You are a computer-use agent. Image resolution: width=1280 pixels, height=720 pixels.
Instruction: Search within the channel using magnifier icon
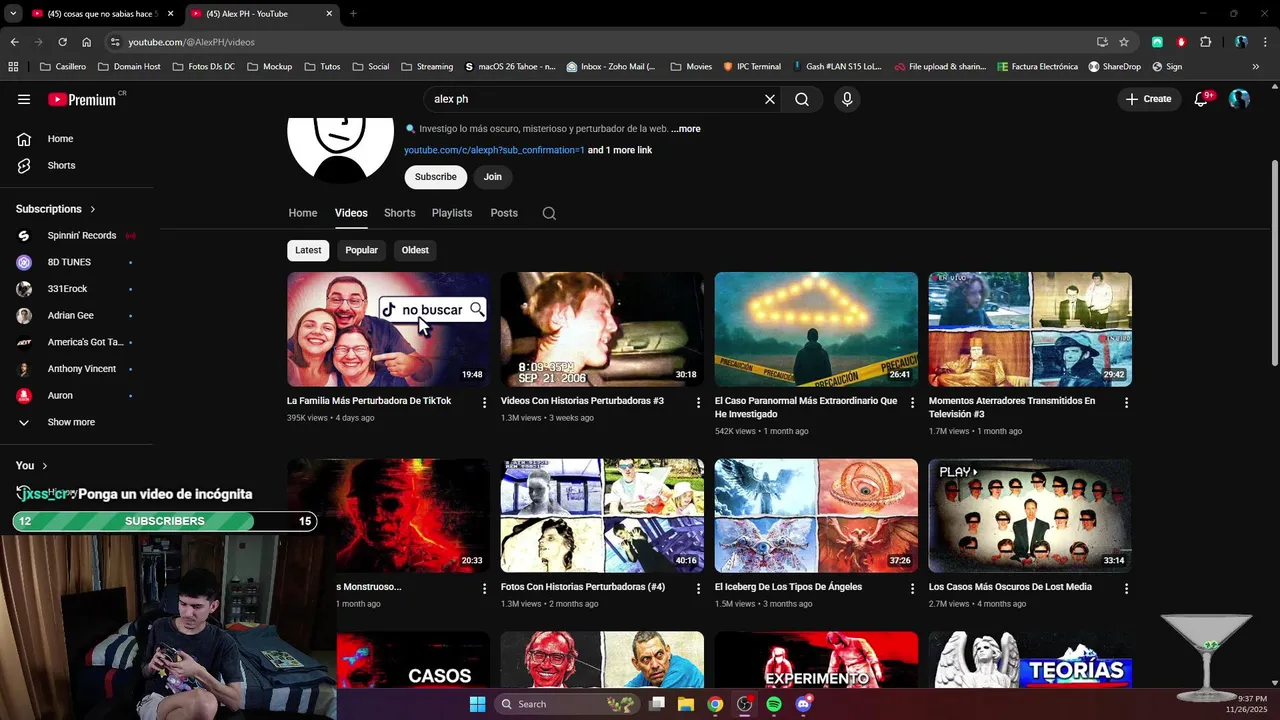click(549, 213)
